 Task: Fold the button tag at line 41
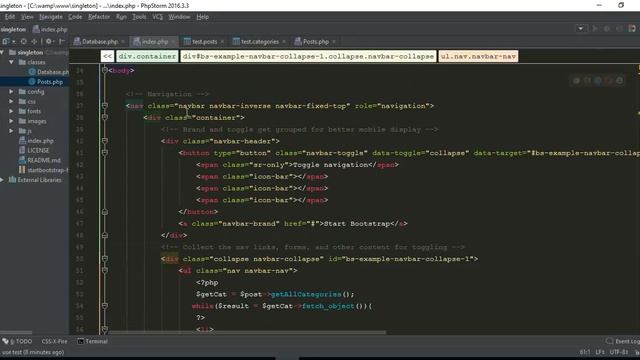pos(104,153)
